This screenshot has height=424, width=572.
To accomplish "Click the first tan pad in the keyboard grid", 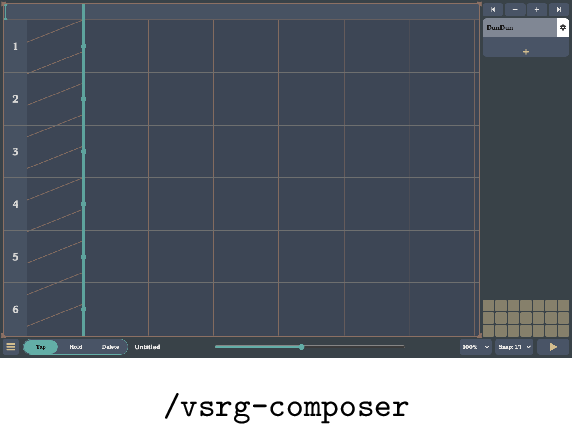I will pos(488,305).
